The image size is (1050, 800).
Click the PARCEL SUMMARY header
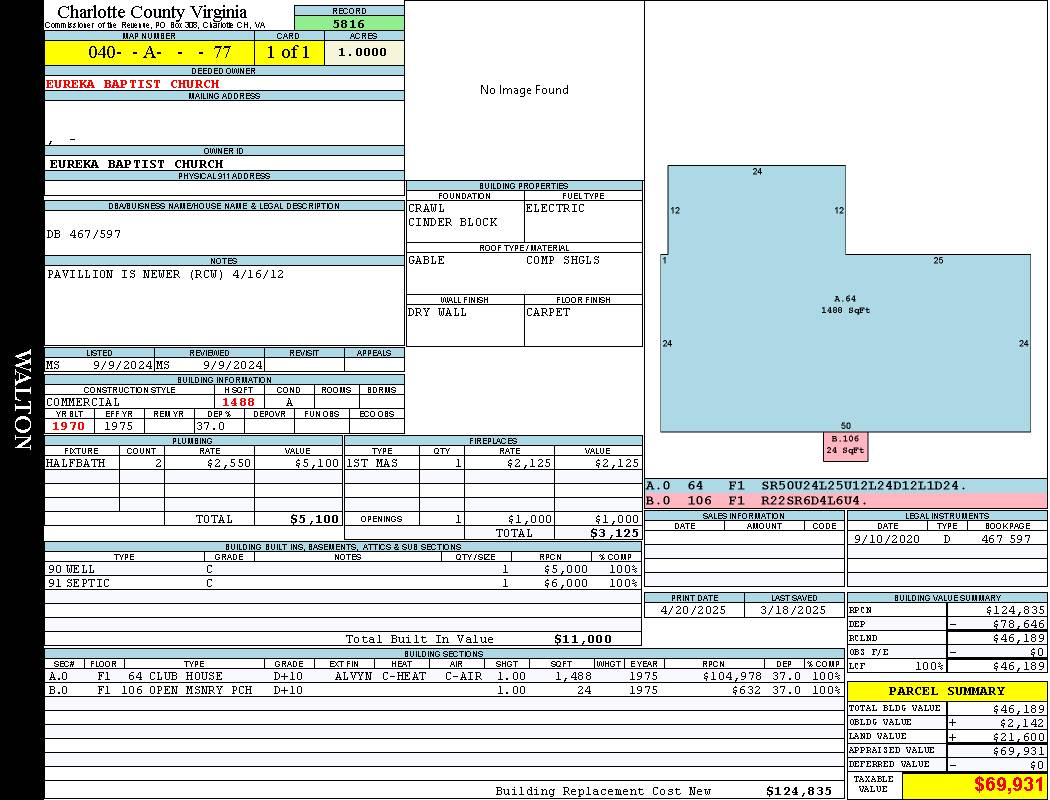point(947,691)
